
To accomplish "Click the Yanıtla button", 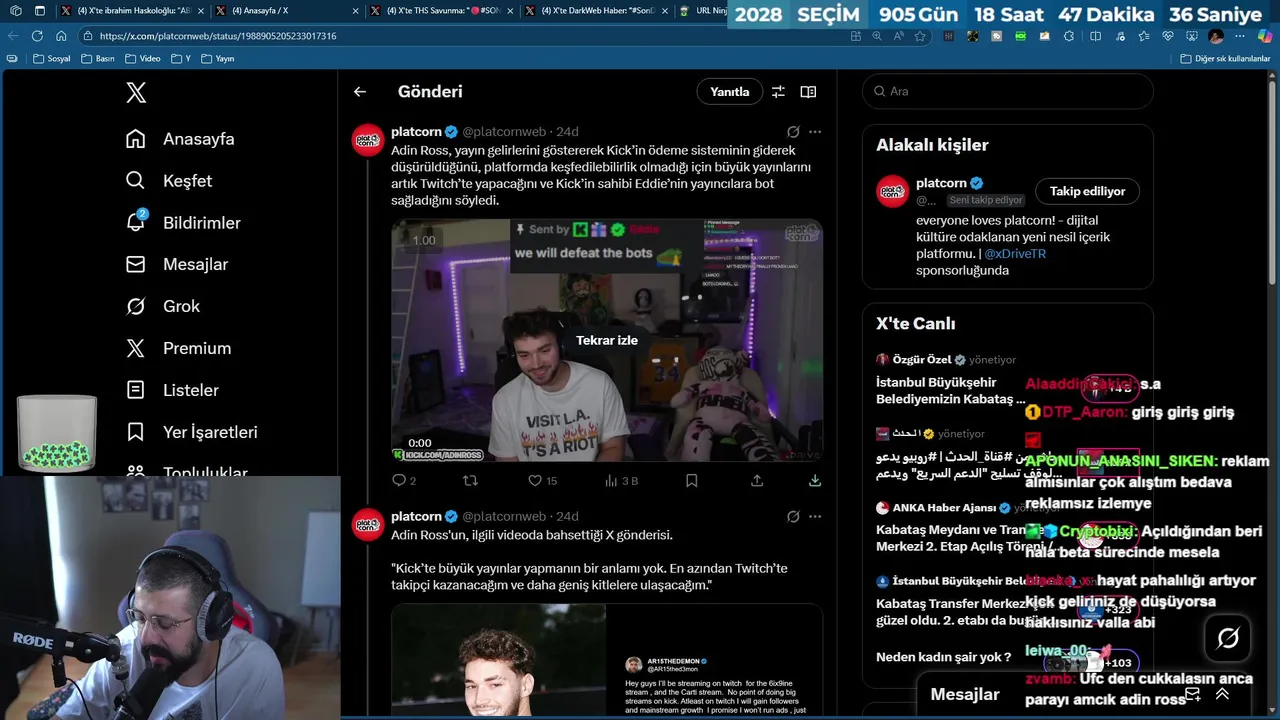I will (x=729, y=91).
